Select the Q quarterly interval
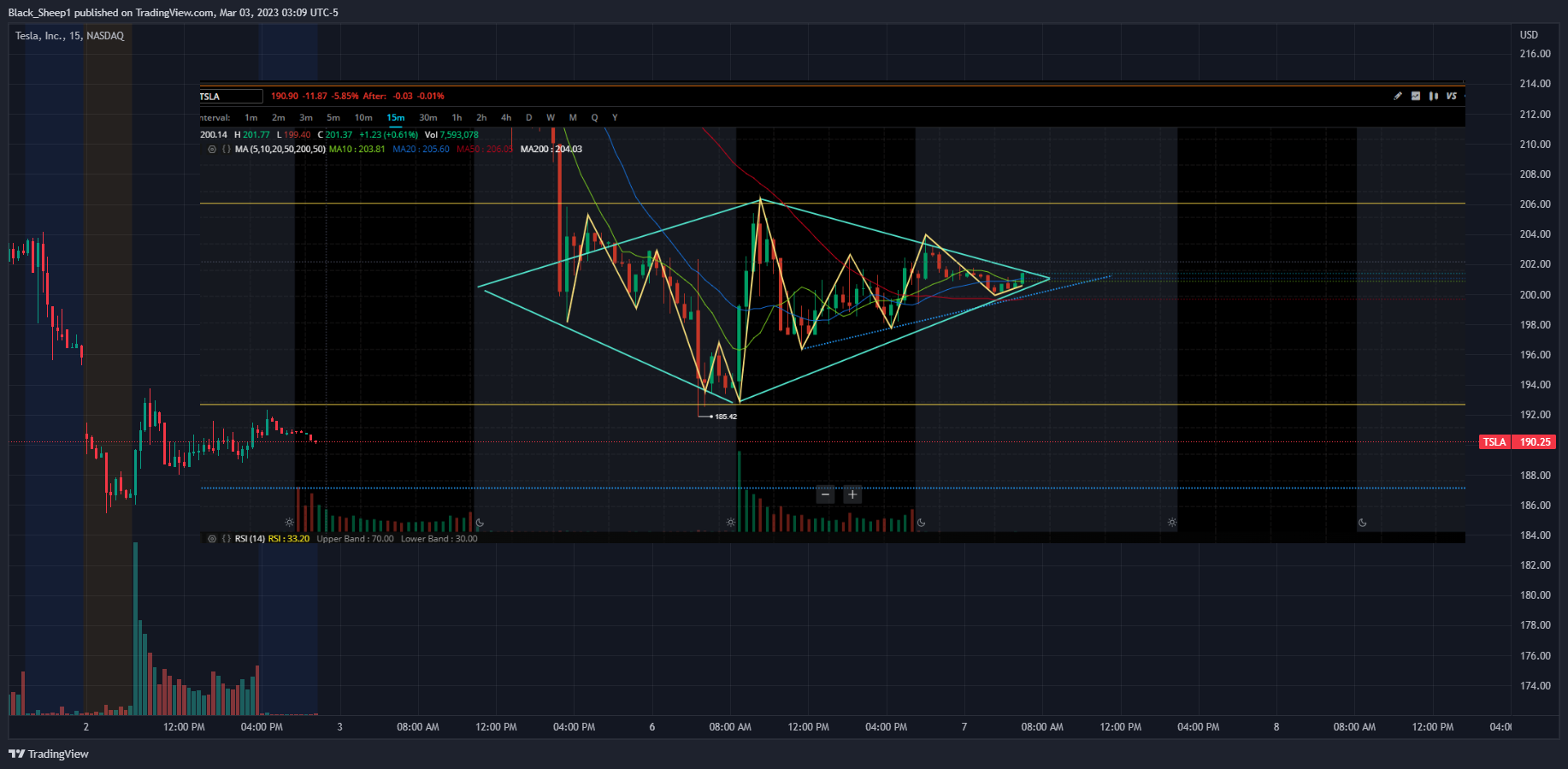 [x=595, y=118]
